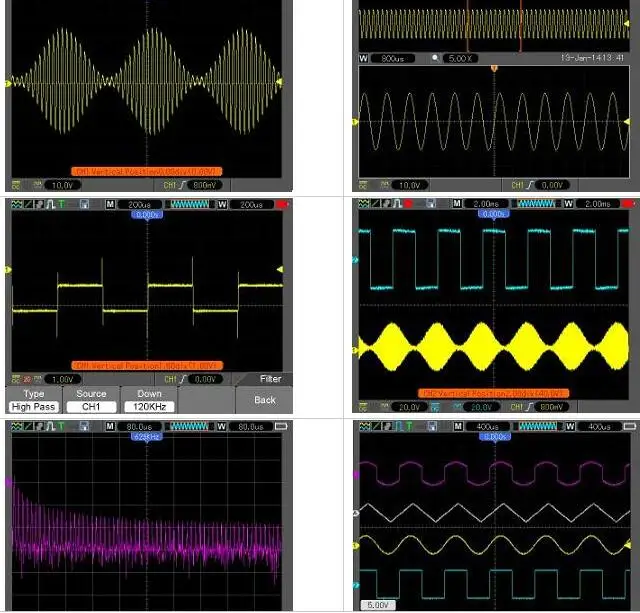Click orange T trigger marker on zoom screen
The height and width of the screenshot is (613, 640).
[494, 69]
